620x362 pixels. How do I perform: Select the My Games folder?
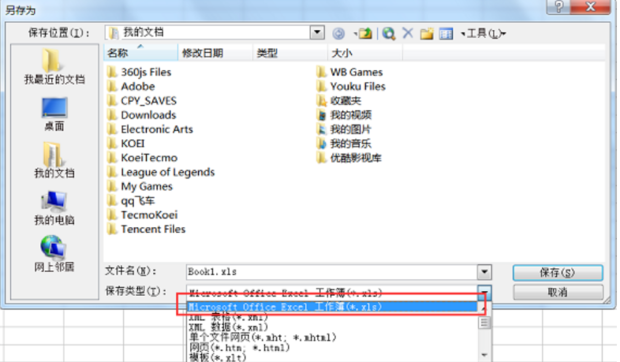coord(140,187)
